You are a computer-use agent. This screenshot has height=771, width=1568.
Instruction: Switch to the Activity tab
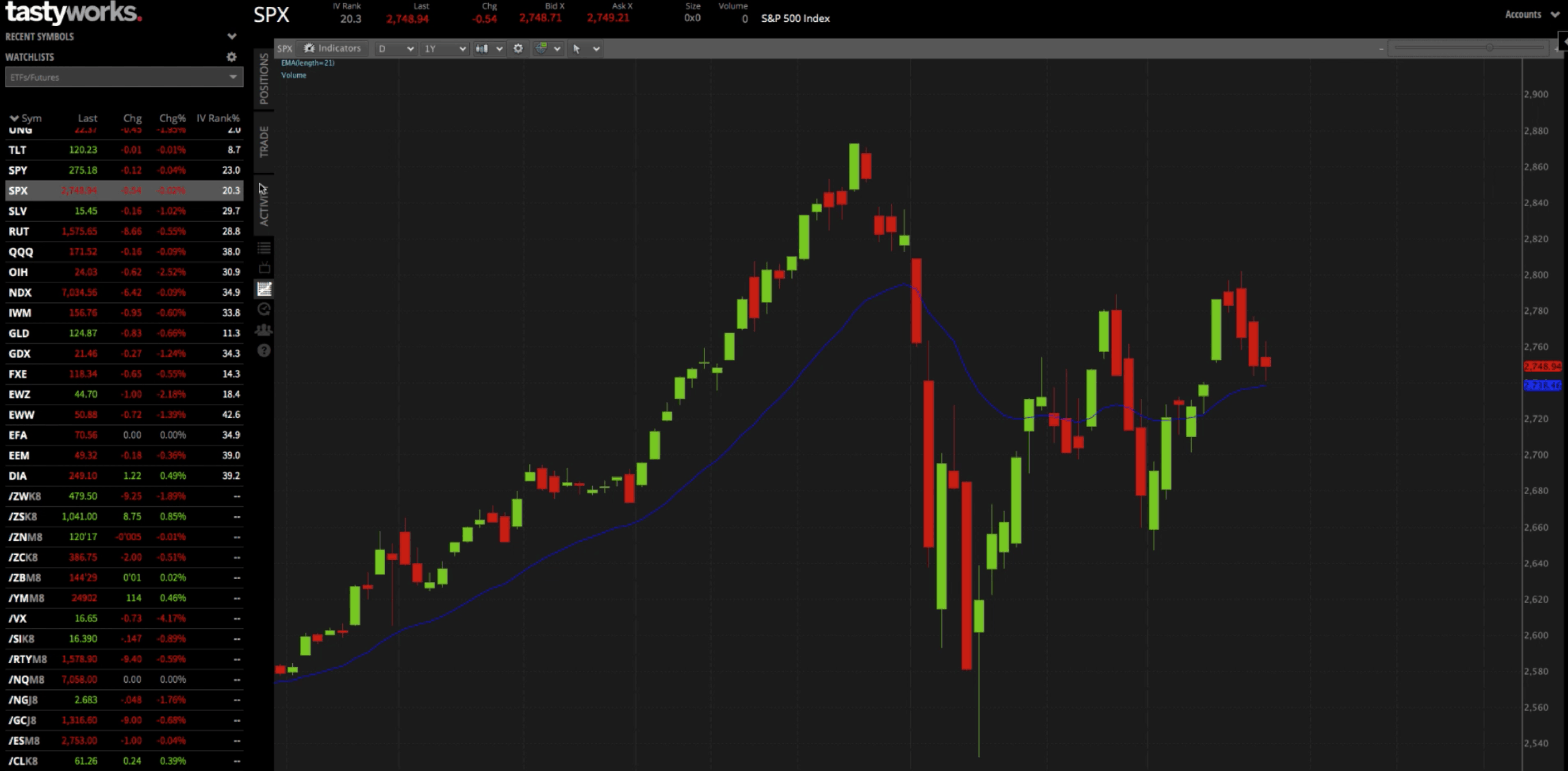(x=264, y=206)
